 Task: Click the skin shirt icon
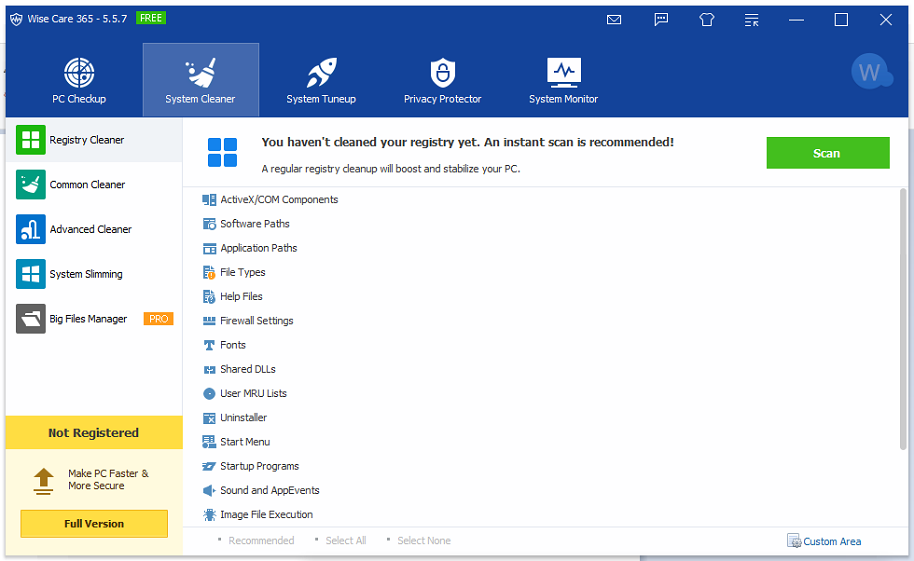[x=706, y=20]
